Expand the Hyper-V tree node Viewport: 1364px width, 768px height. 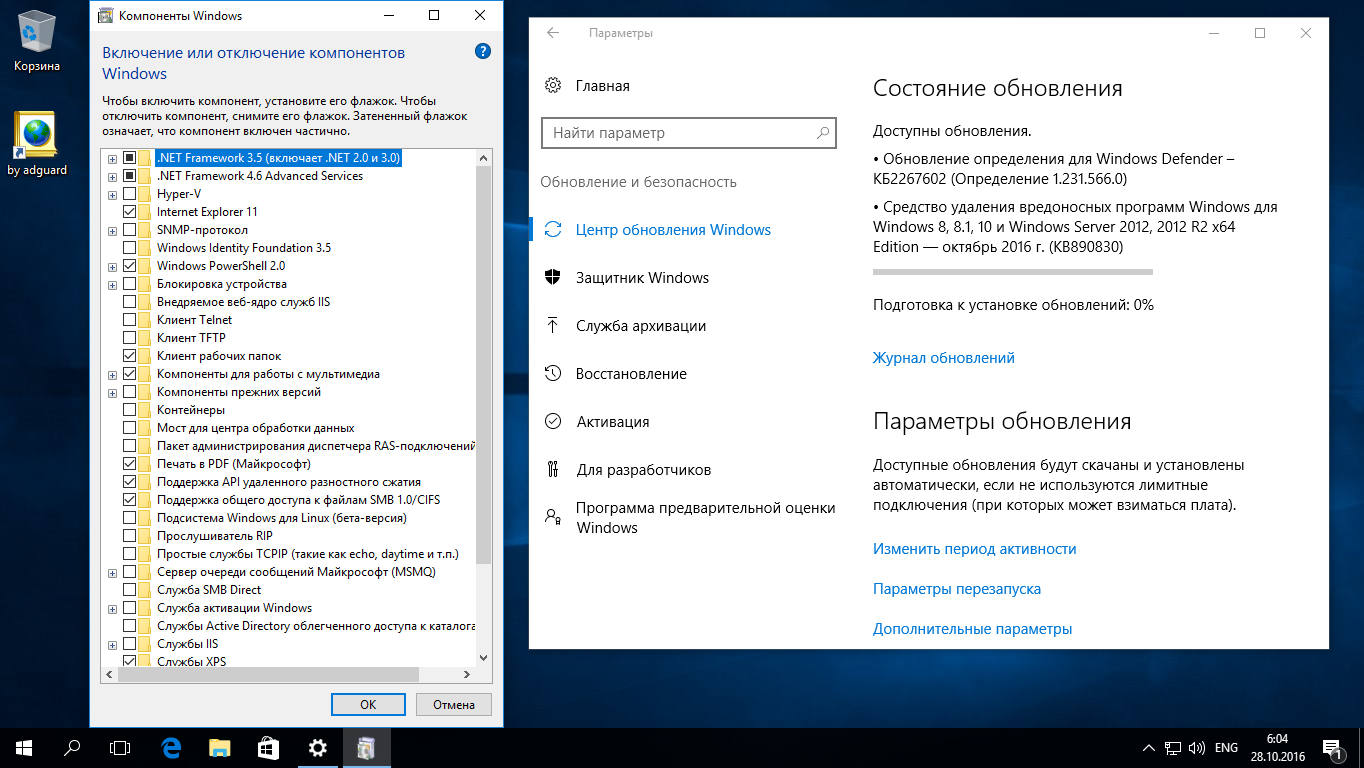(112, 194)
